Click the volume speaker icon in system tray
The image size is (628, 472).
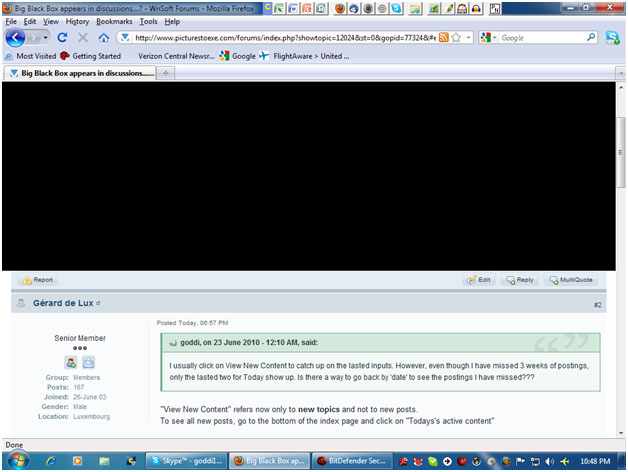coord(549,461)
